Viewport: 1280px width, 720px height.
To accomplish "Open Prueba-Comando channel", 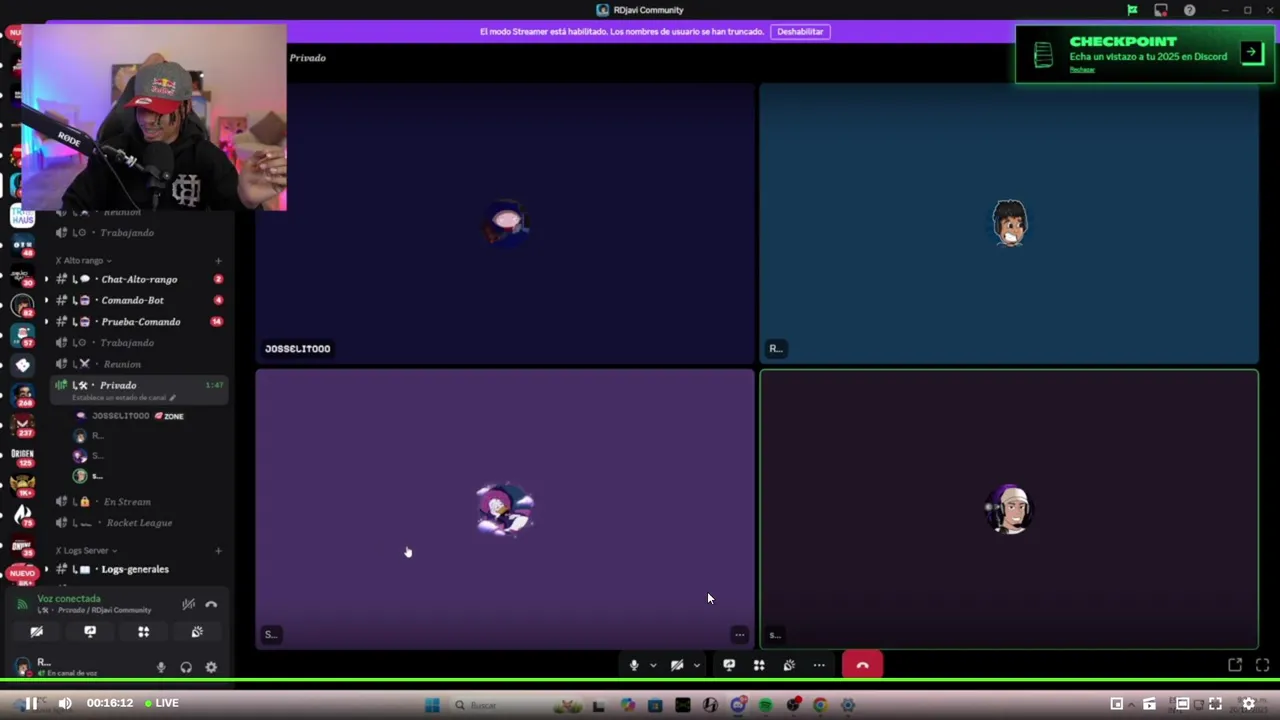I will [x=141, y=322].
